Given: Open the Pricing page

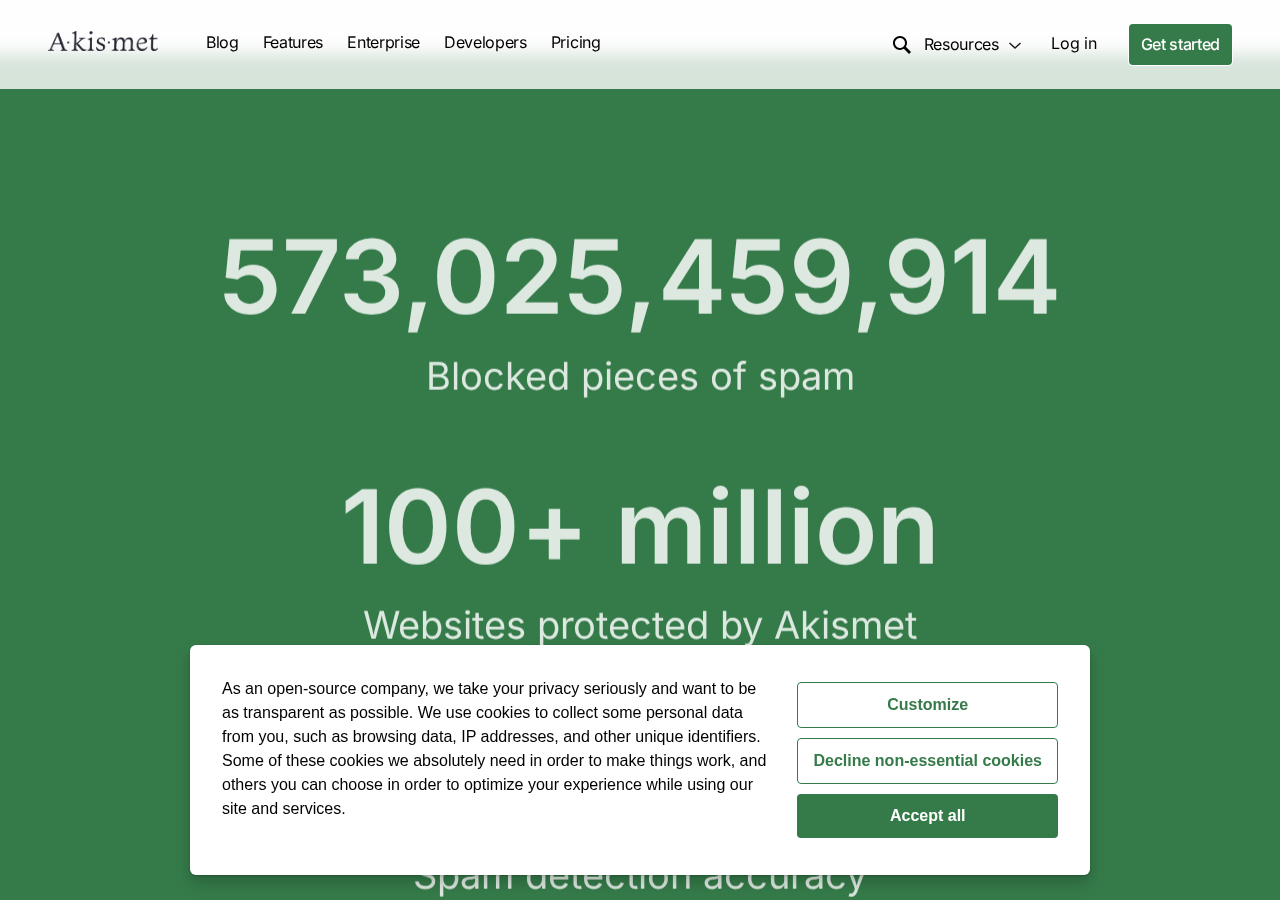Looking at the screenshot, I should tap(576, 43).
